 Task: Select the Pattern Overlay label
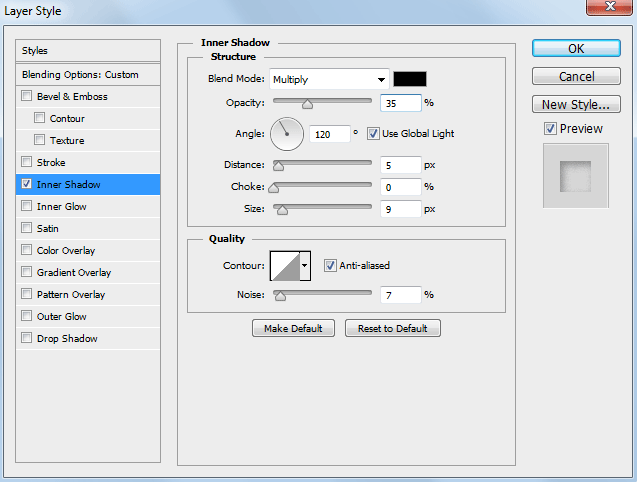[x=71, y=294]
